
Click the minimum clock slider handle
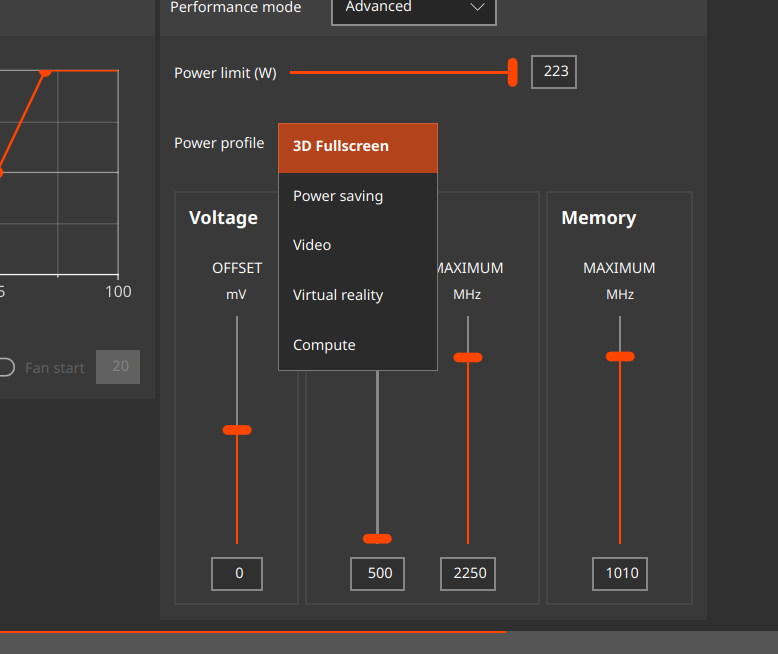click(x=377, y=539)
